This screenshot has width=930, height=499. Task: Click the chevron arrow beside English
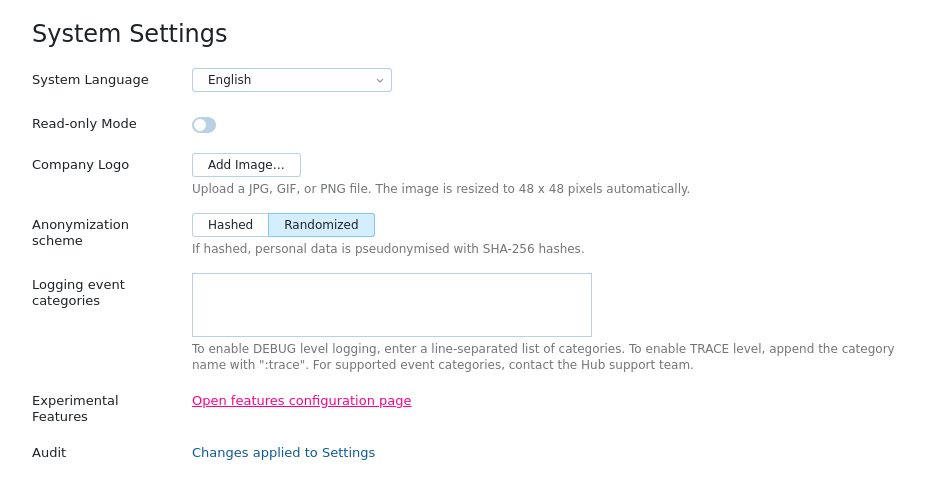pos(380,80)
